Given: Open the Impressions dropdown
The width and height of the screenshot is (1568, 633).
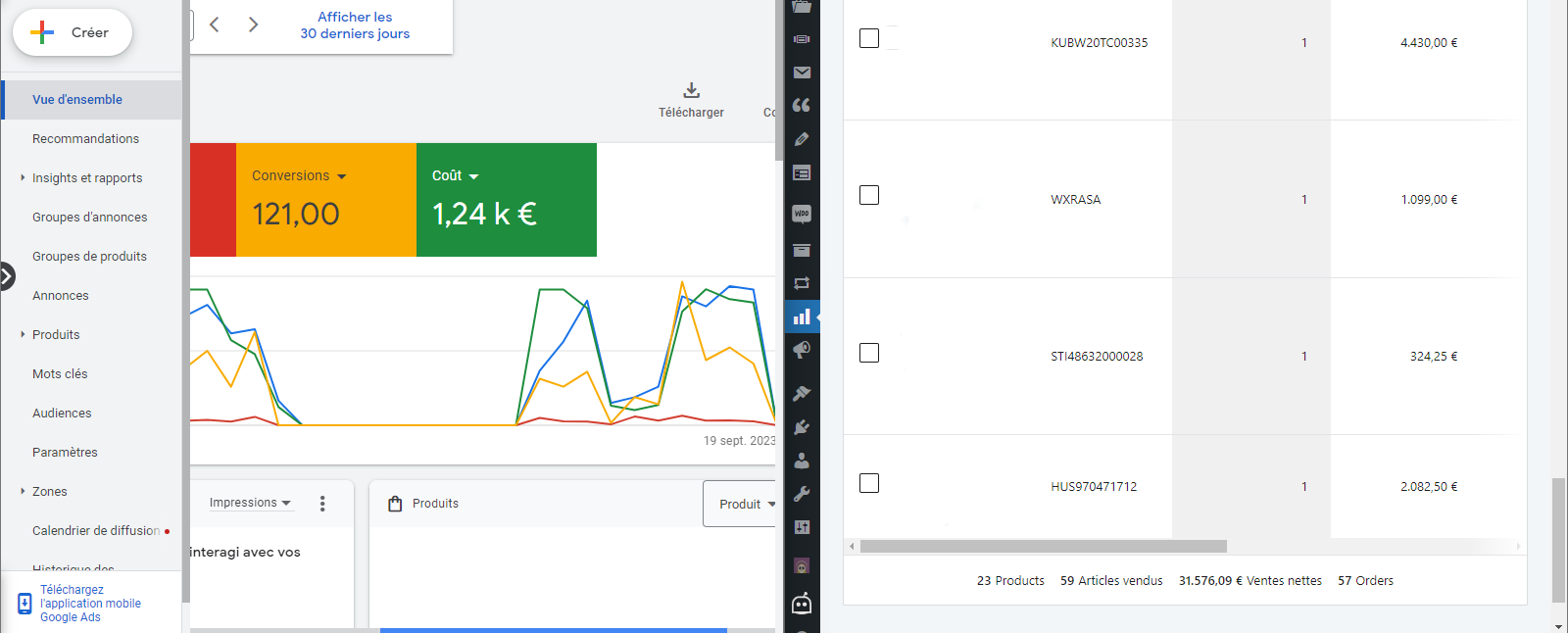Looking at the screenshot, I should (250, 503).
